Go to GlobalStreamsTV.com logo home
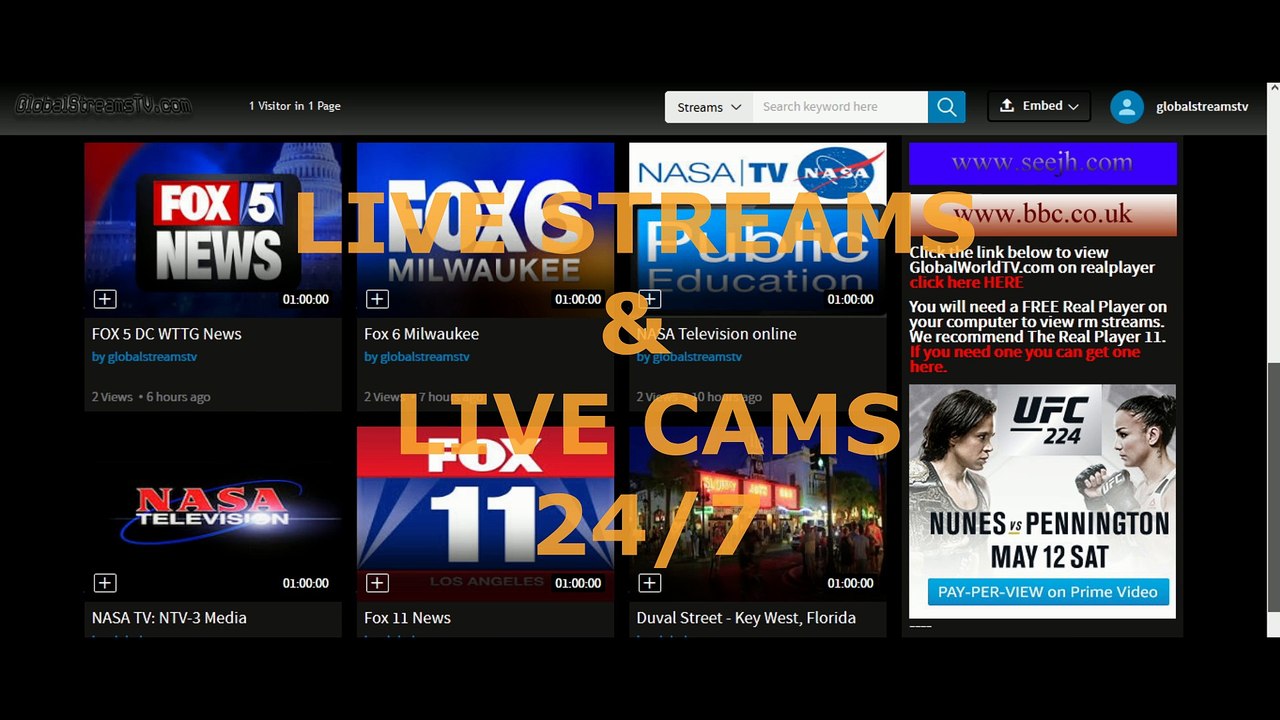Viewport: 1280px width, 720px height. tap(103, 105)
